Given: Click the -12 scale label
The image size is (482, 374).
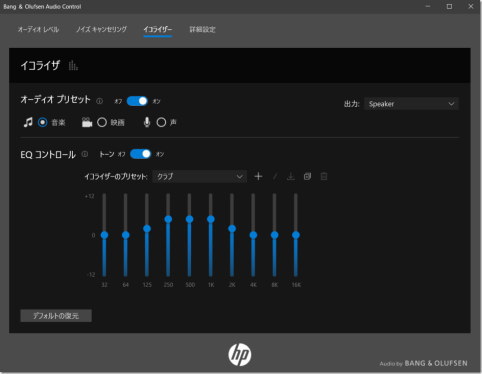Looking at the screenshot, I should click(x=91, y=274).
